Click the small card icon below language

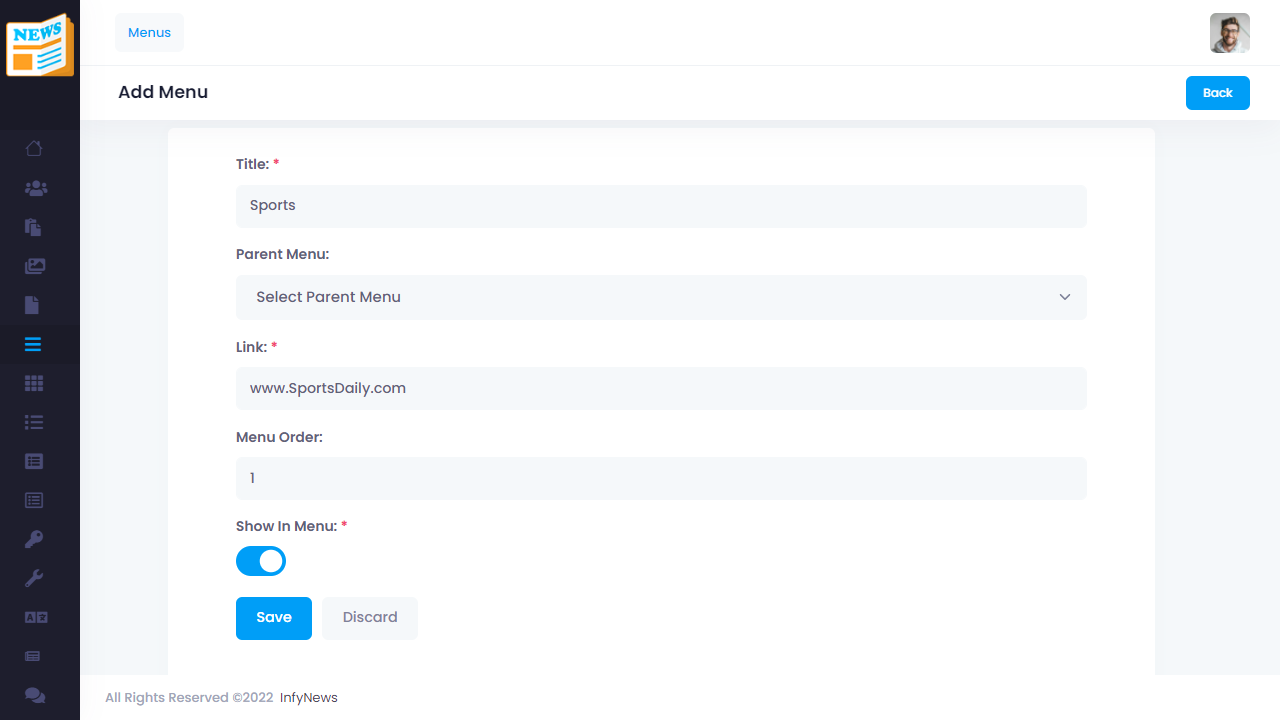click(33, 656)
